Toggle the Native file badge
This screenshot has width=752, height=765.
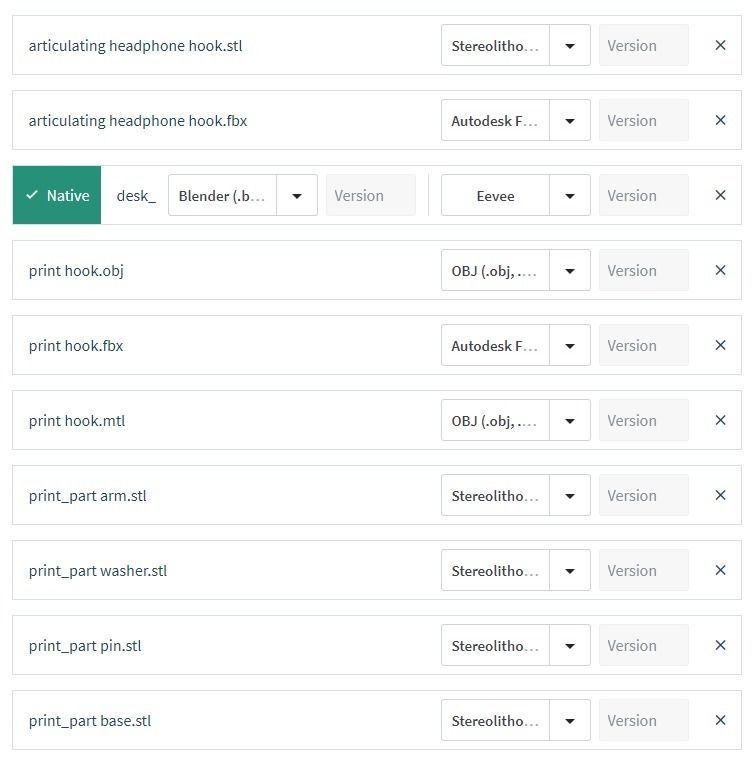pos(57,196)
